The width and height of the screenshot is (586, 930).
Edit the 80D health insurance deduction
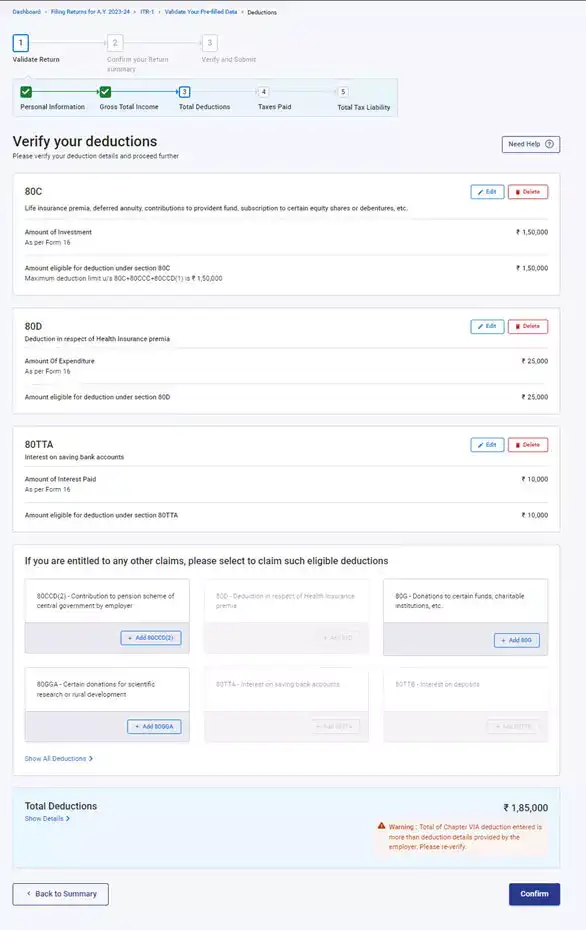pos(488,326)
